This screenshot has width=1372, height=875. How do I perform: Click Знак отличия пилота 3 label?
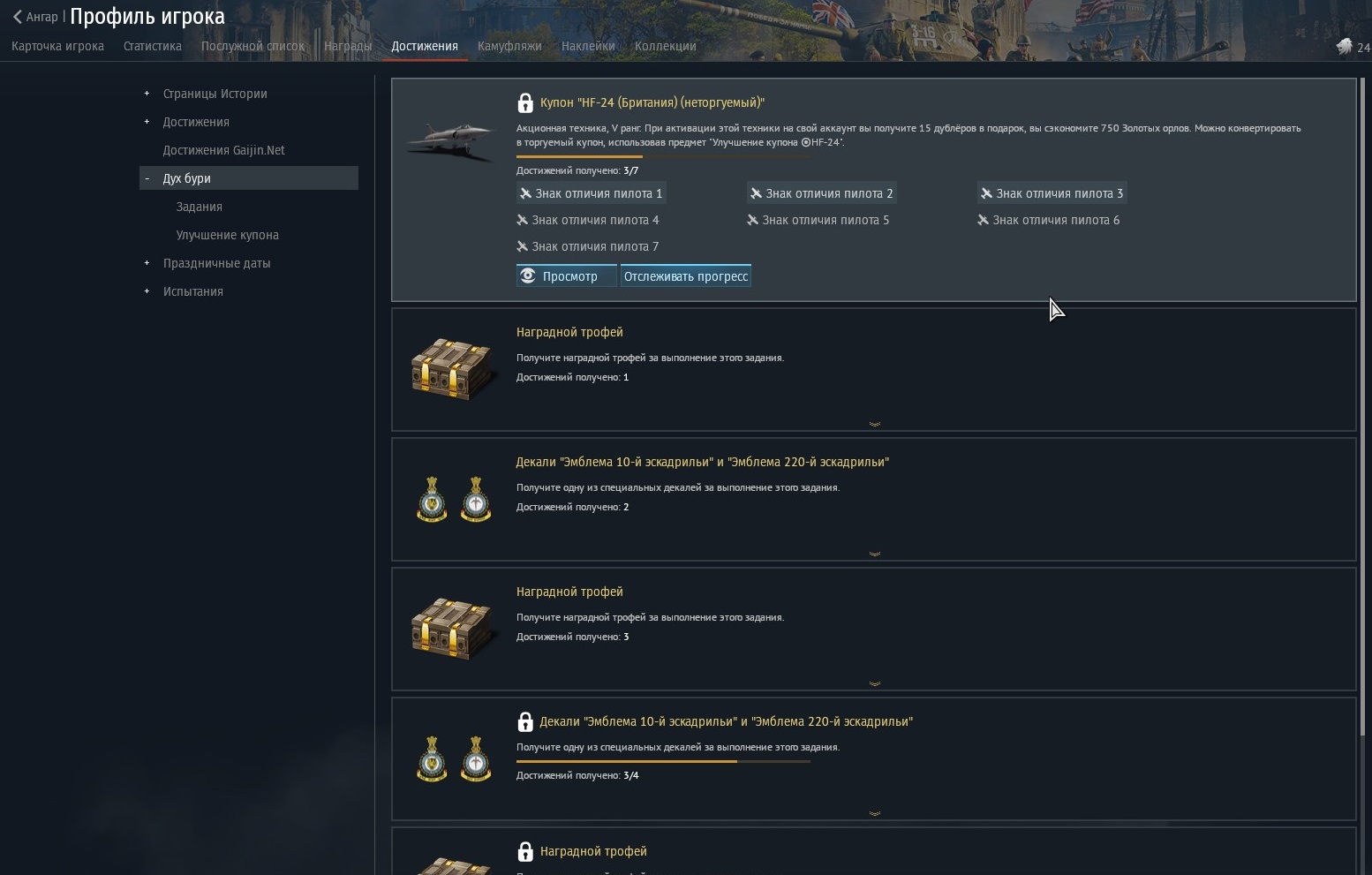click(x=1059, y=193)
